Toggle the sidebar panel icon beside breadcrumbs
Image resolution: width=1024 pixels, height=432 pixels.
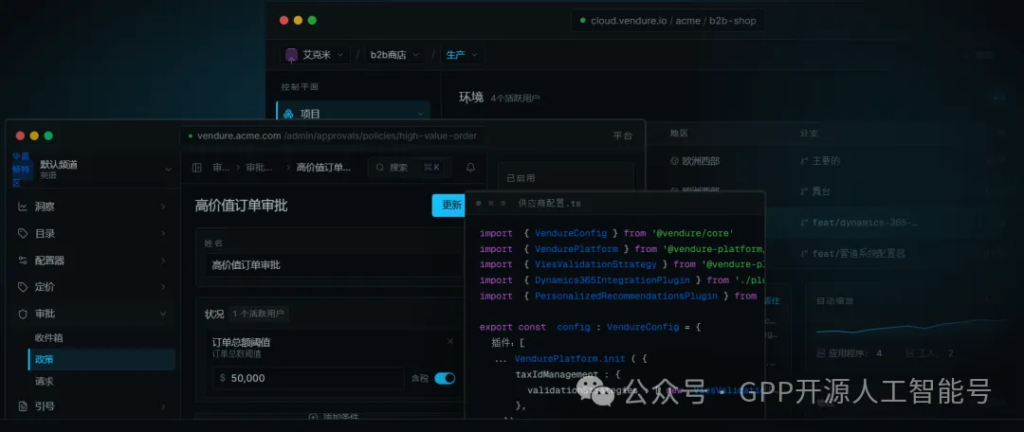click(x=197, y=168)
